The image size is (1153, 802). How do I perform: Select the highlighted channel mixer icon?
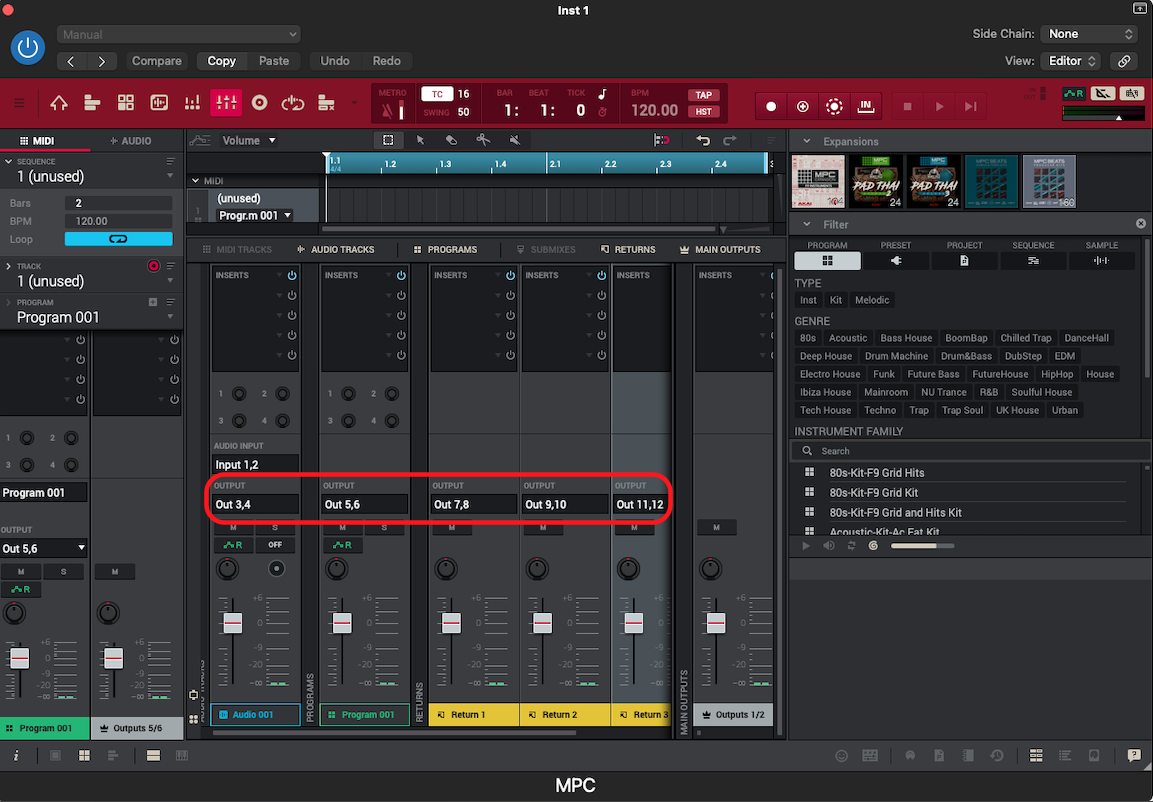[226, 104]
